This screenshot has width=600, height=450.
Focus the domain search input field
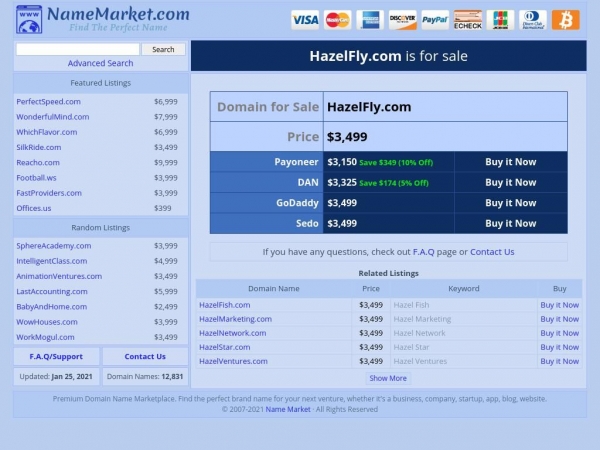(x=78, y=49)
